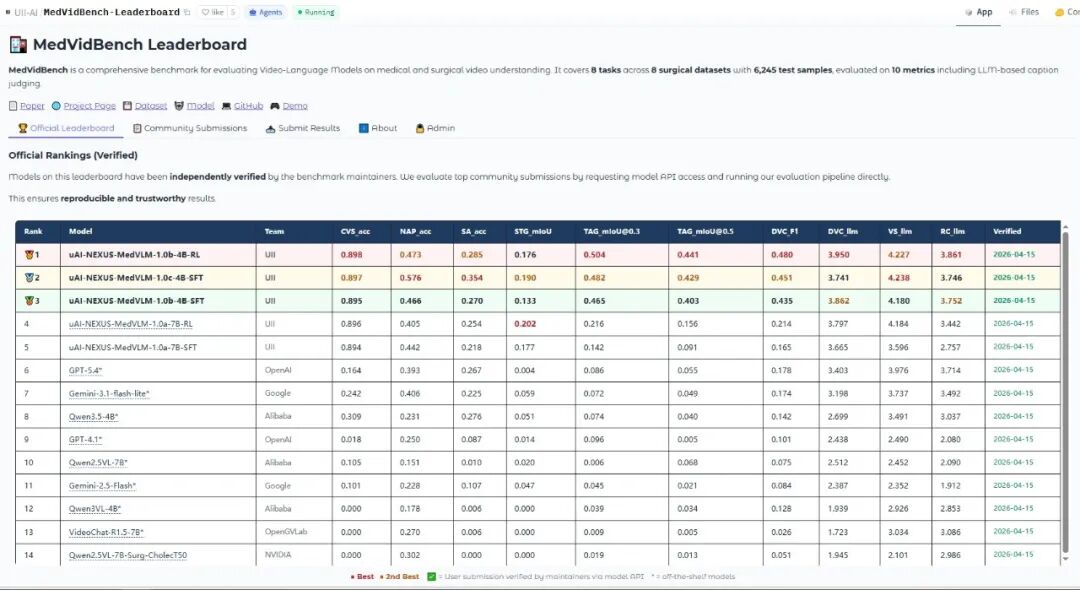Open the Qwen2.5VL-7B-Surg-CholecT50 model link
The width and height of the screenshot is (1080, 590).
127,555
